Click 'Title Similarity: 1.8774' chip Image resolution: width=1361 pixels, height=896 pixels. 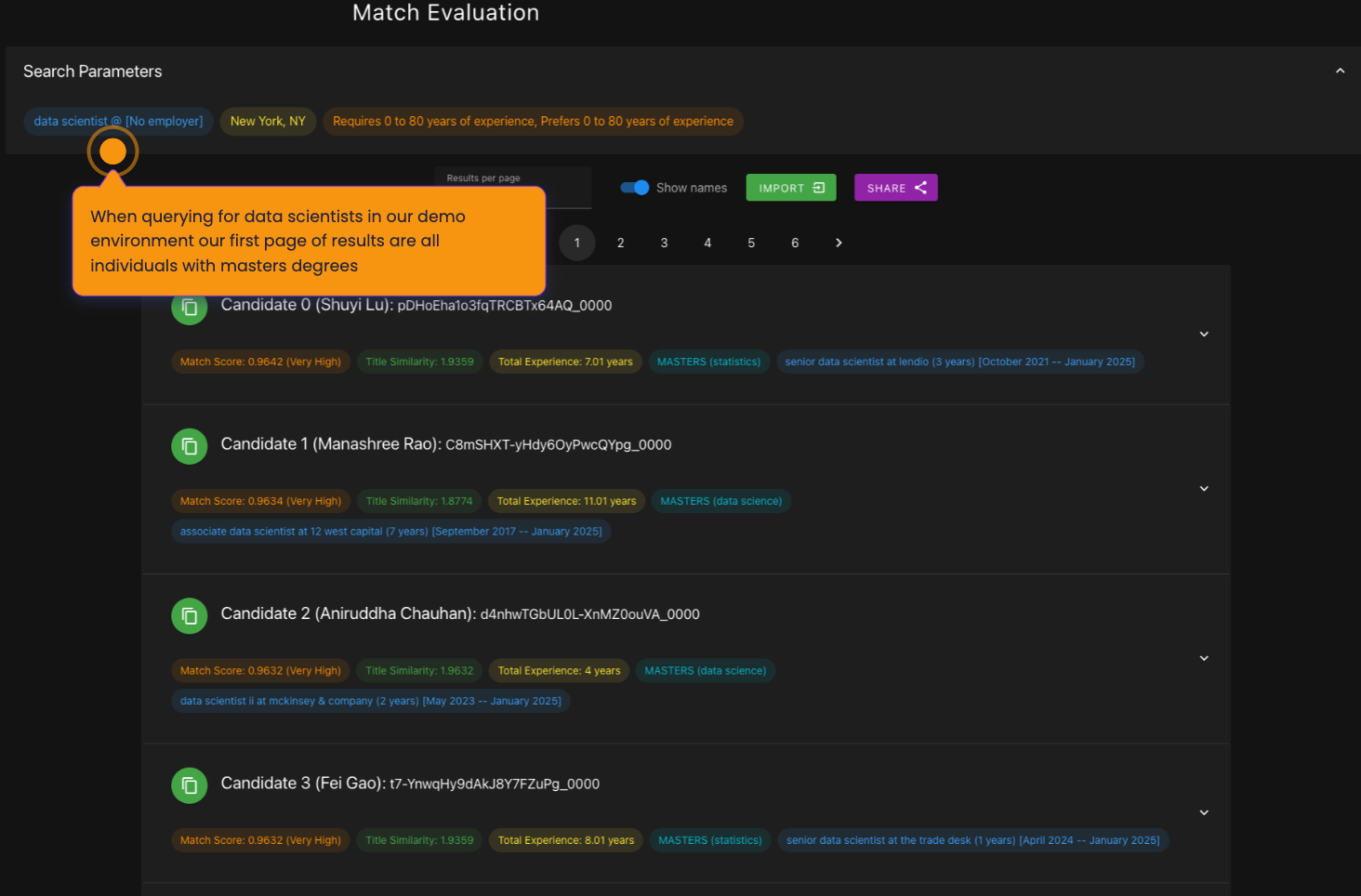pos(419,501)
